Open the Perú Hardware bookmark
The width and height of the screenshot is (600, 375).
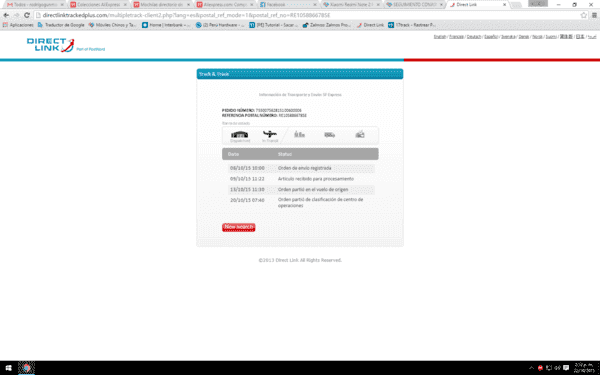tap(220, 25)
